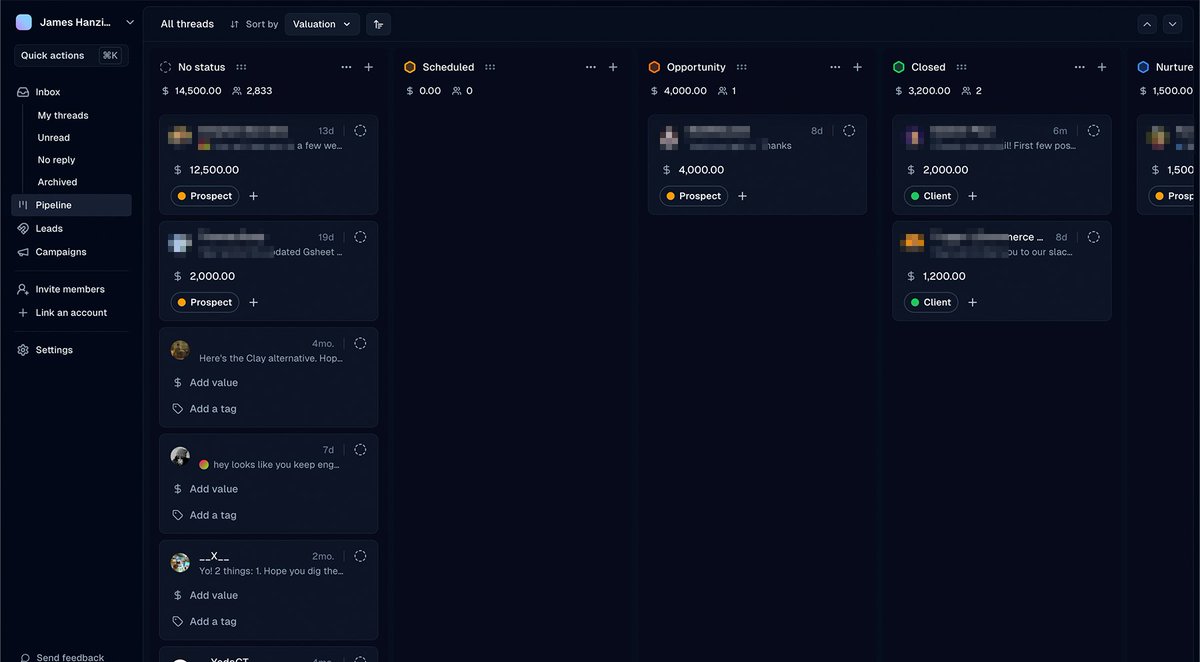Click the All threads view label
Image resolution: width=1200 pixels, height=662 pixels.
tap(186, 23)
